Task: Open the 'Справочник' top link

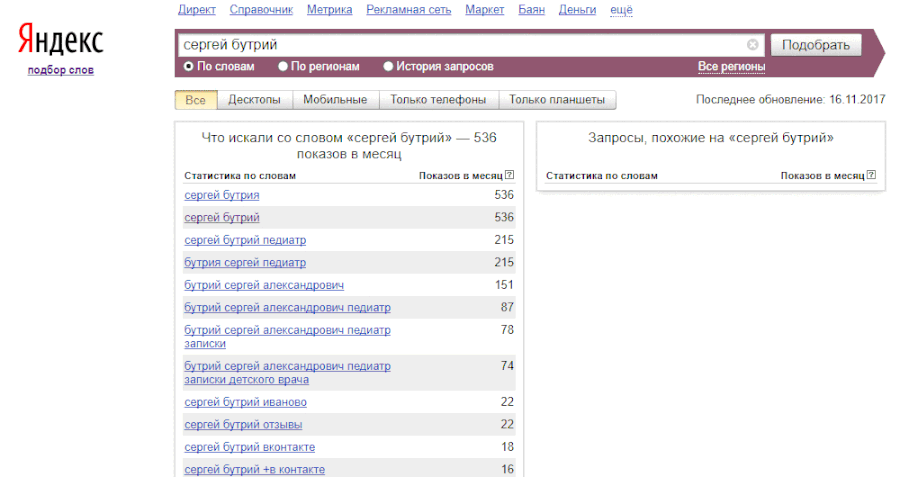Action: click(261, 10)
